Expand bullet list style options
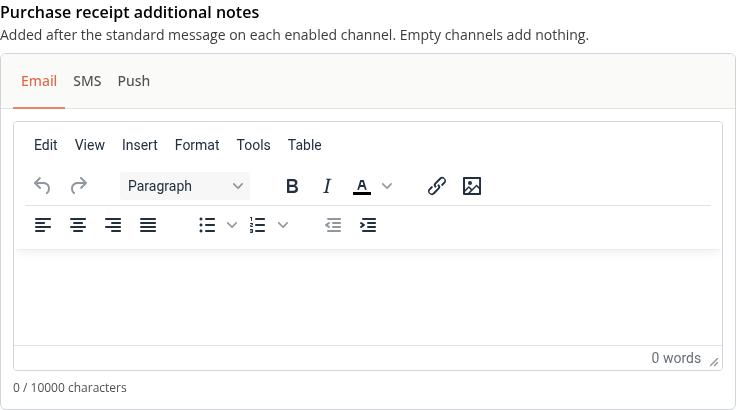The image size is (736, 410). point(232,225)
